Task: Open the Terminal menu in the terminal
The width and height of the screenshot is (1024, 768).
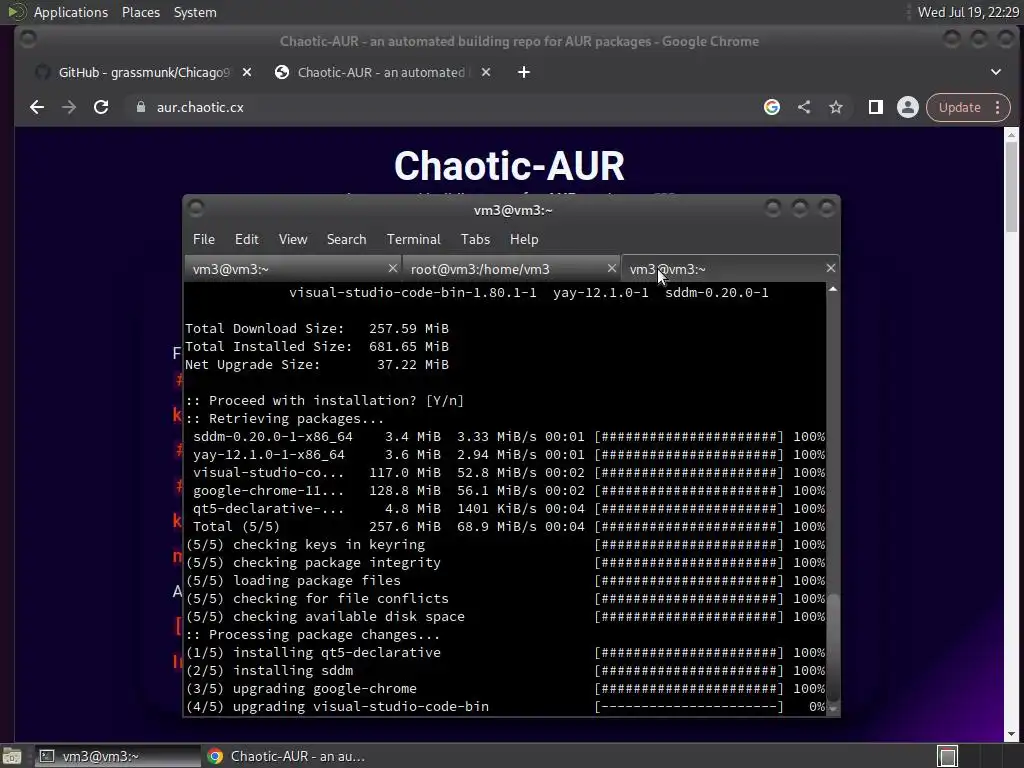Action: point(413,239)
